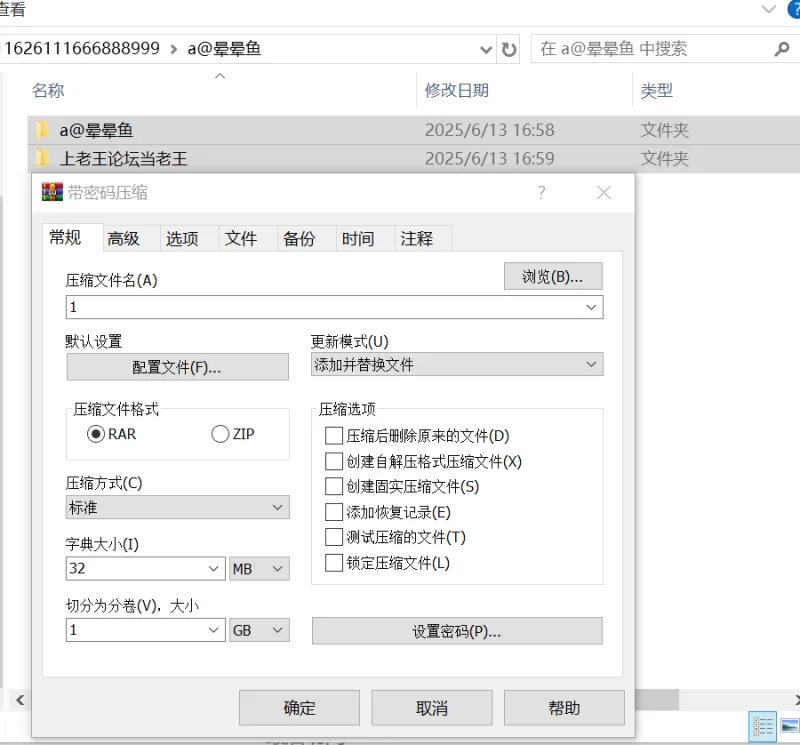
Task: Click the search magnifier icon in Explorer
Action: [781, 49]
